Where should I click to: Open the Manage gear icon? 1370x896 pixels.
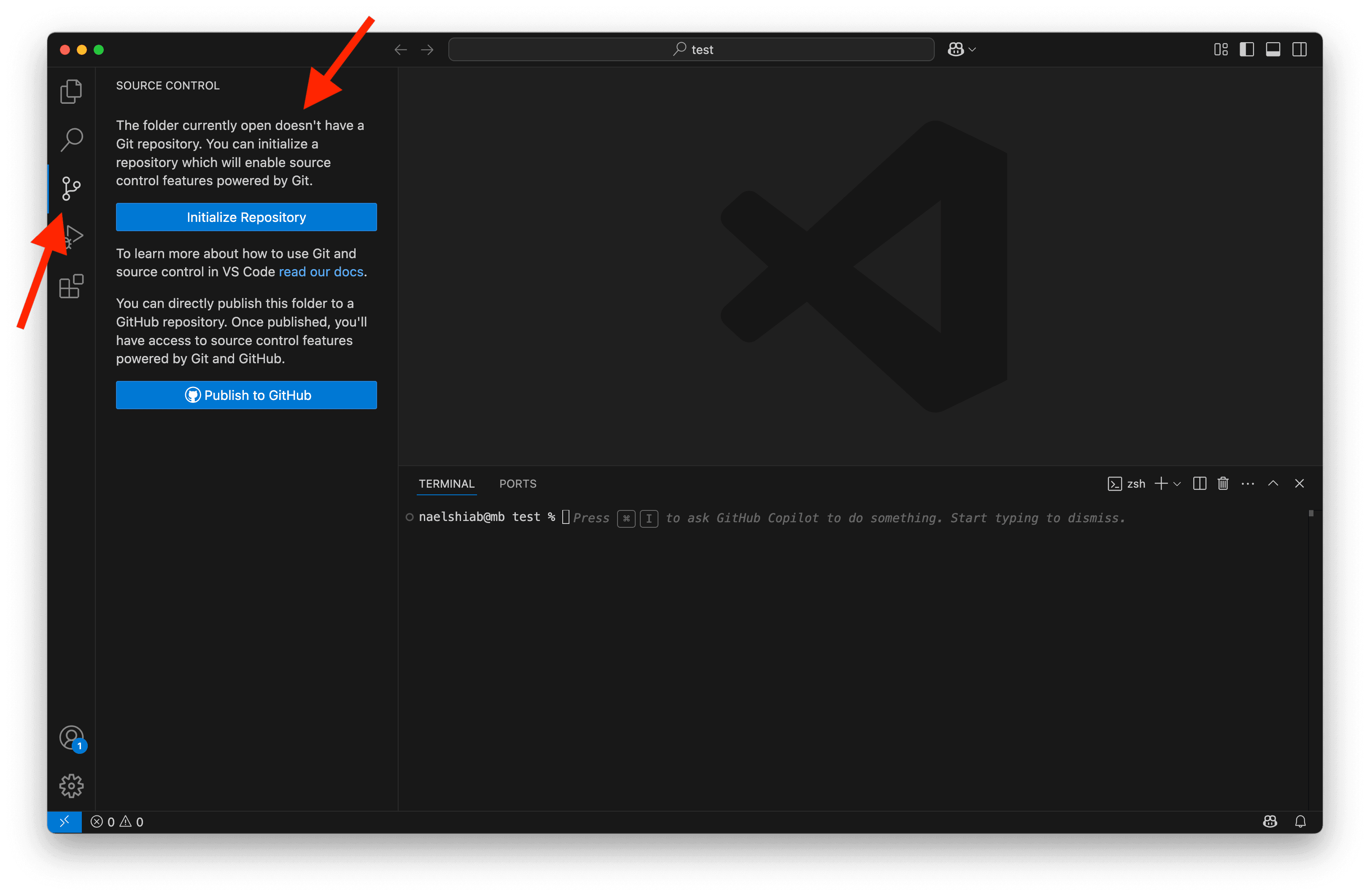(71, 786)
